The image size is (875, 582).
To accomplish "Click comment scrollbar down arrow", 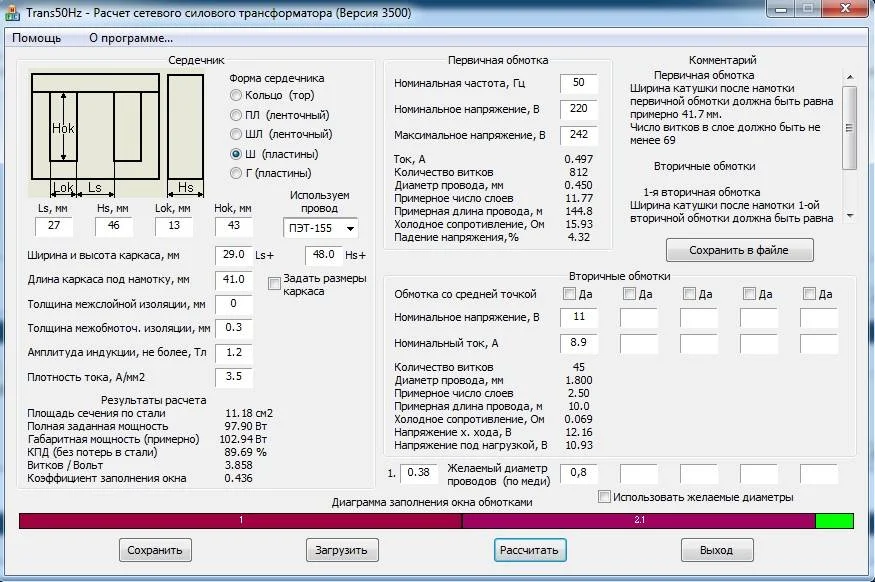I will pos(849,216).
